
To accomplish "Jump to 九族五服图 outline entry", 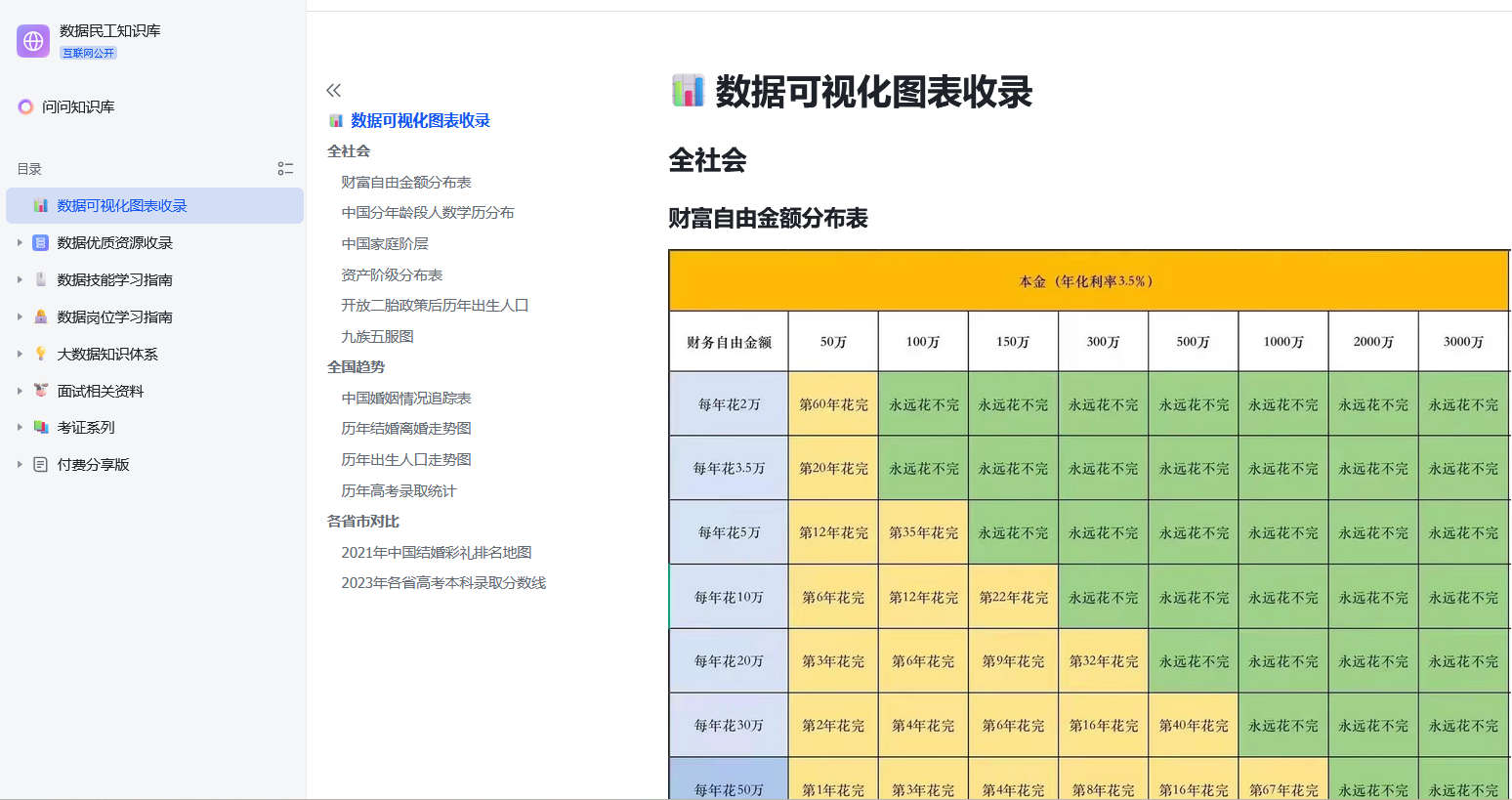I will [x=377, y=336].
